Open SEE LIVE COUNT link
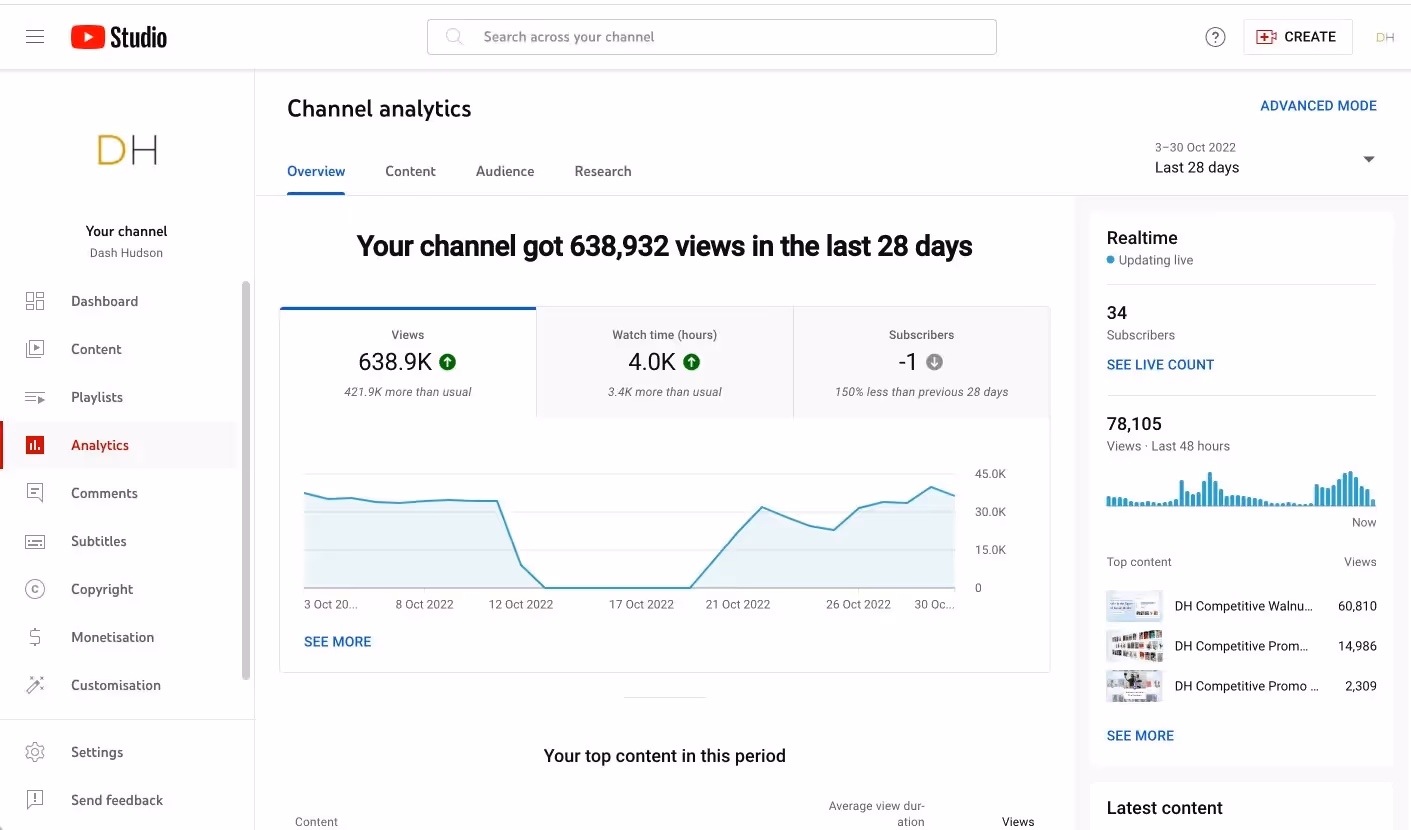Image resolution: width=1411 pixels, height=830 pixels. pyautogui.click(x=1160, y=364)
